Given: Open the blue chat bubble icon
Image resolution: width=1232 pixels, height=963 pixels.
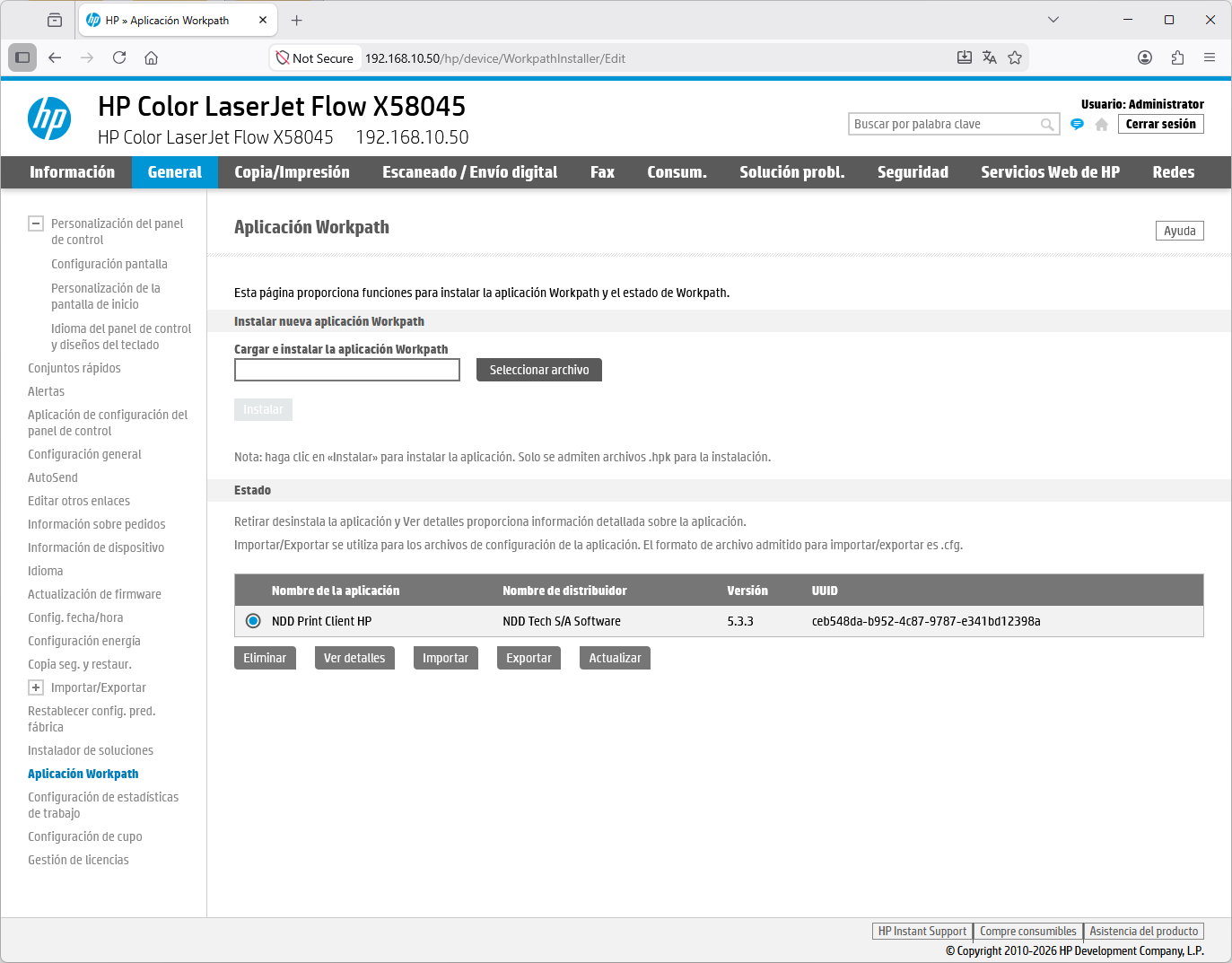Looking at the screenshot, I should pyautogui.click(x=1078, y=125).
